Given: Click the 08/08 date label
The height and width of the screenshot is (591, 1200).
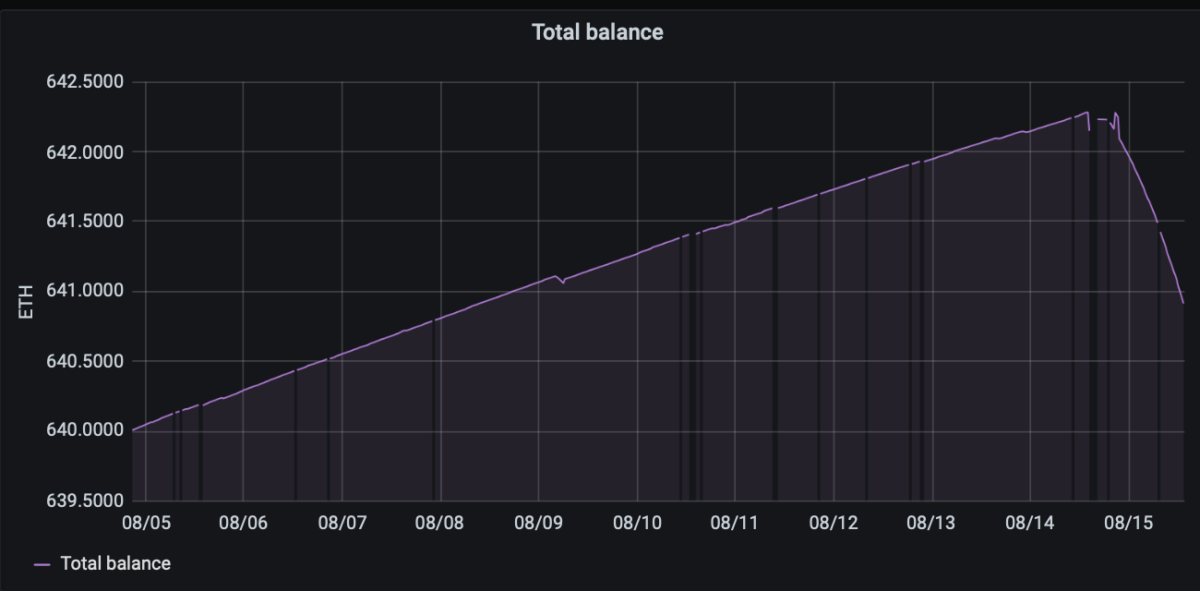Looking at the screenshot, I should (x=440, y=522).
